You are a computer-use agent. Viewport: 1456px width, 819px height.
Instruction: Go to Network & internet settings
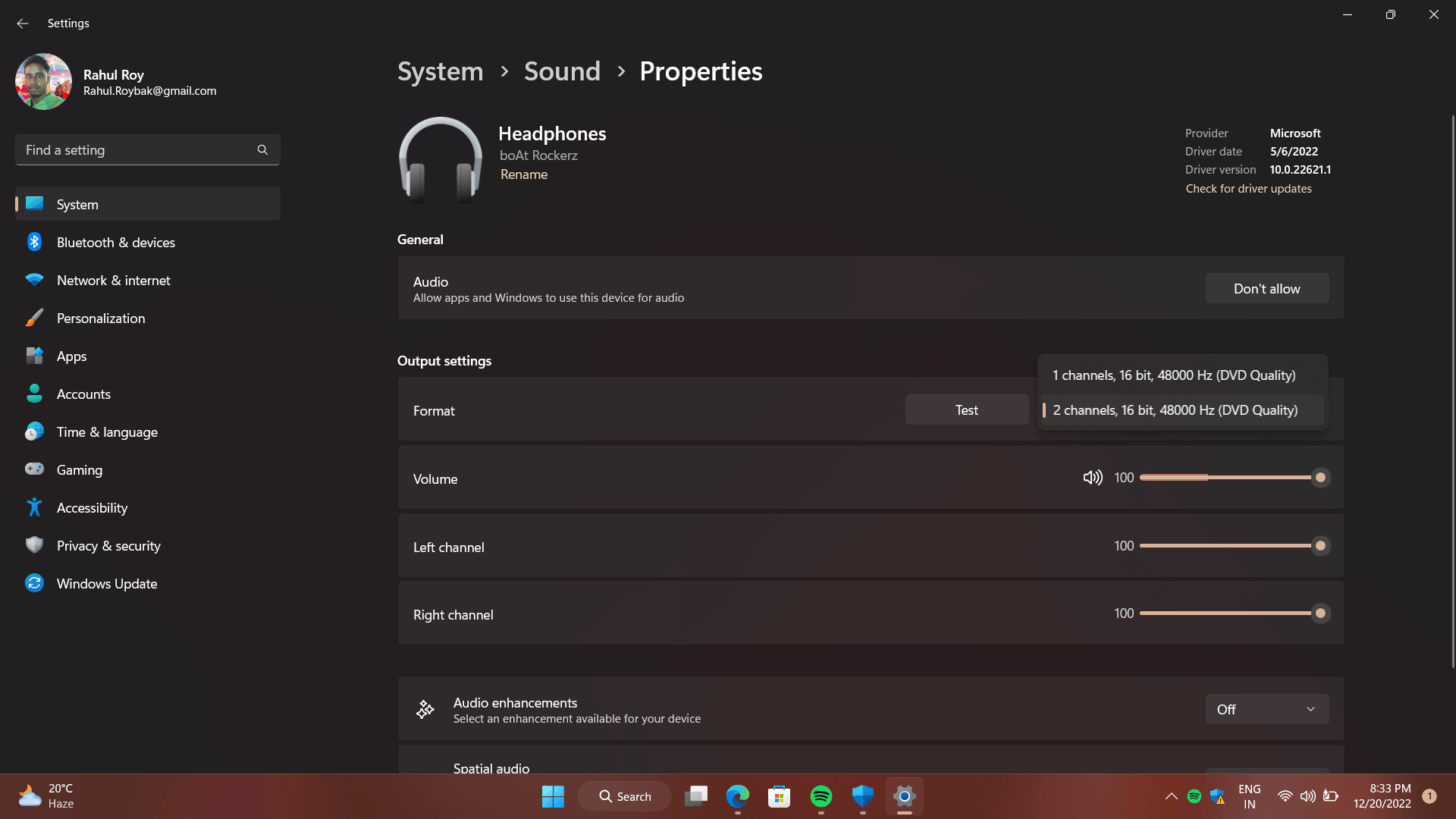(x=148, y=280)
